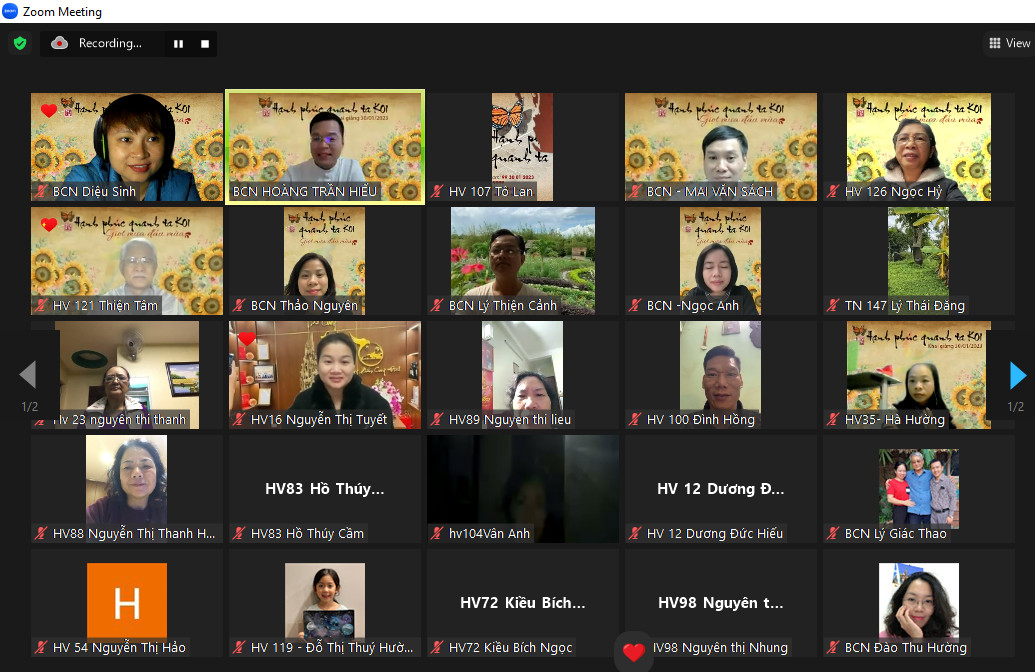Click the recording cloud icon
Viewport: 1035px width, 672px height.
[x=60, y=43]
